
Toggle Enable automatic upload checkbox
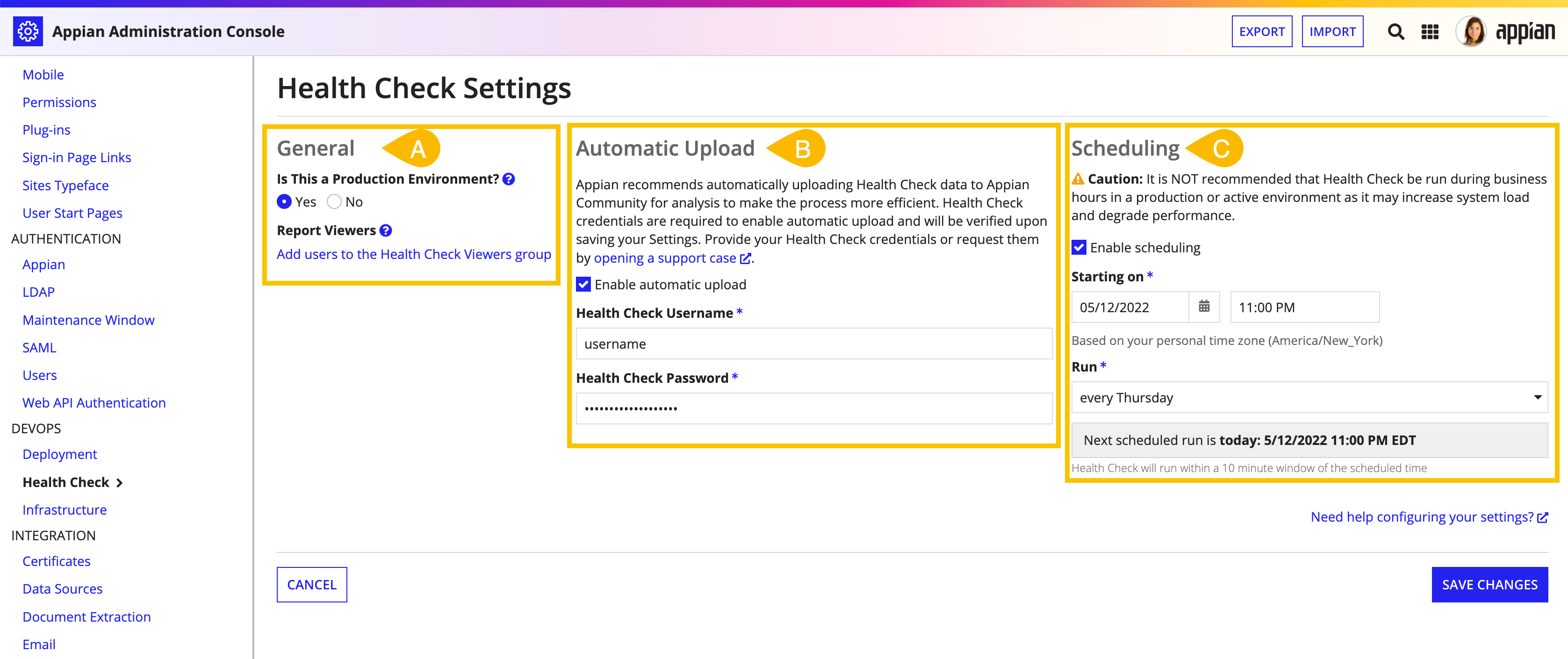583,285
